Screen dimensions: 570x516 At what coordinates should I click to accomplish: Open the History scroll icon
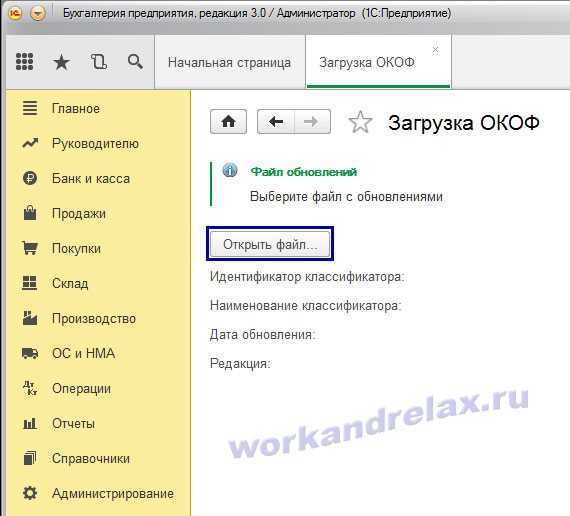(x=99, y=61)
